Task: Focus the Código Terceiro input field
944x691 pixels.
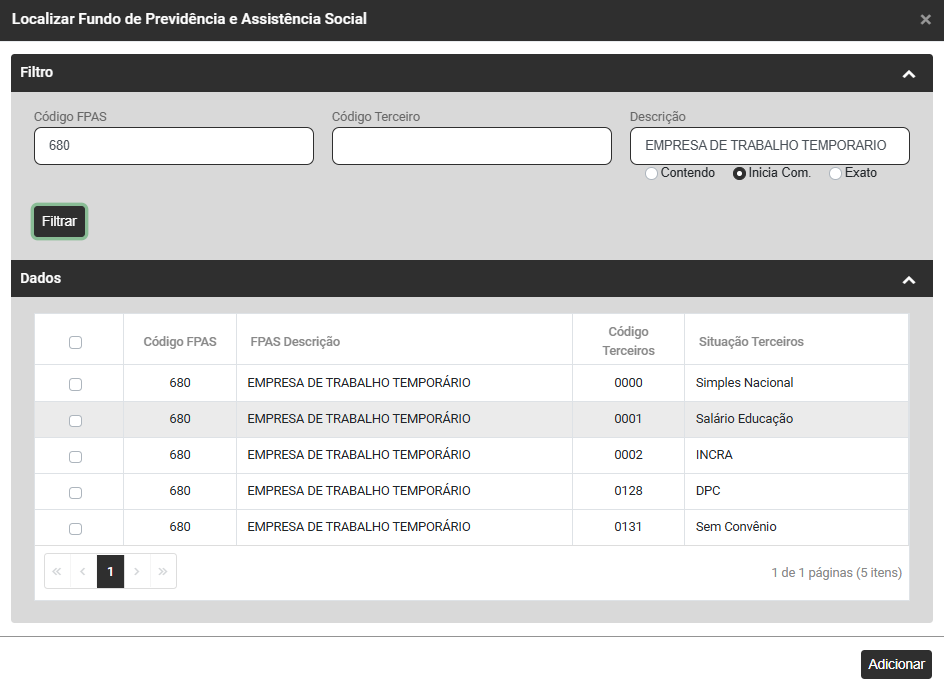Action: [x=471, y=146]
